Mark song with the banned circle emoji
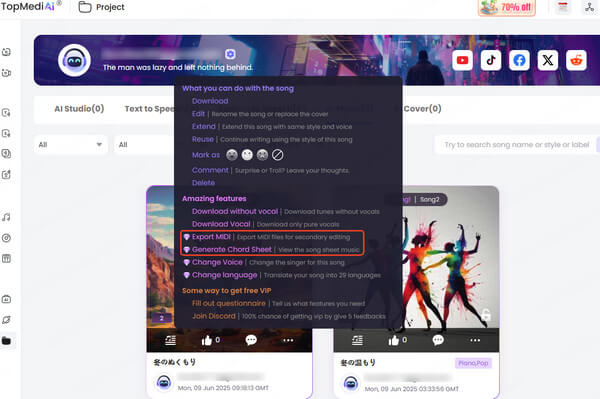Screen dimensions: 600x399 point(277,155)
